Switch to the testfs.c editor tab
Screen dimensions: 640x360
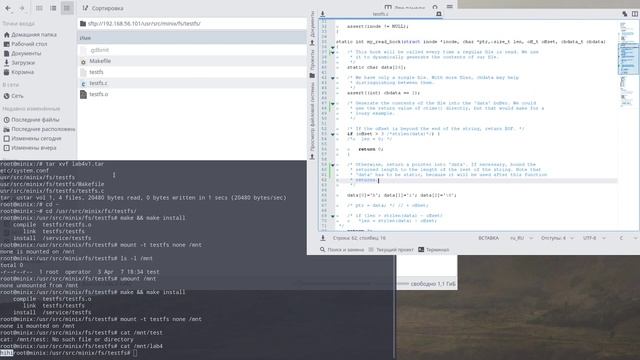pyautogui.click(x=380, y=14)
